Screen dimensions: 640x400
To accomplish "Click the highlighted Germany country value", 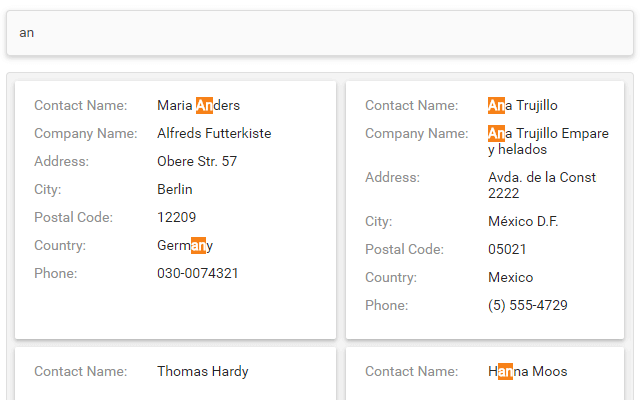I will pyautogui.click(x=185, y=245).
